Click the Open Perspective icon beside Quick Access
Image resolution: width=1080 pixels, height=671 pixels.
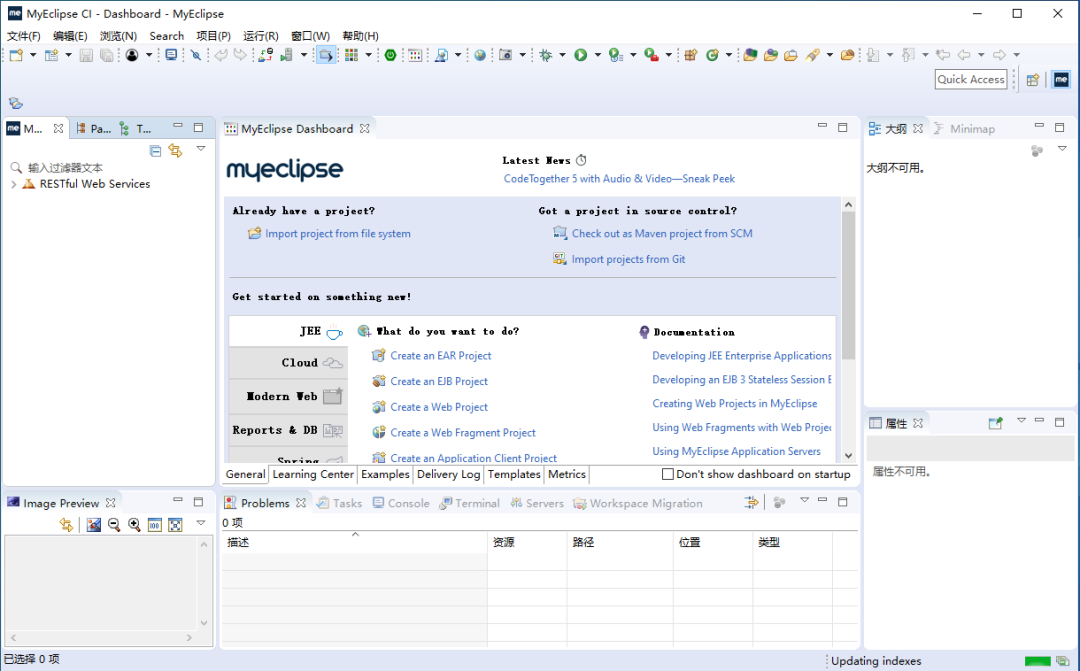coord(1032,80)
